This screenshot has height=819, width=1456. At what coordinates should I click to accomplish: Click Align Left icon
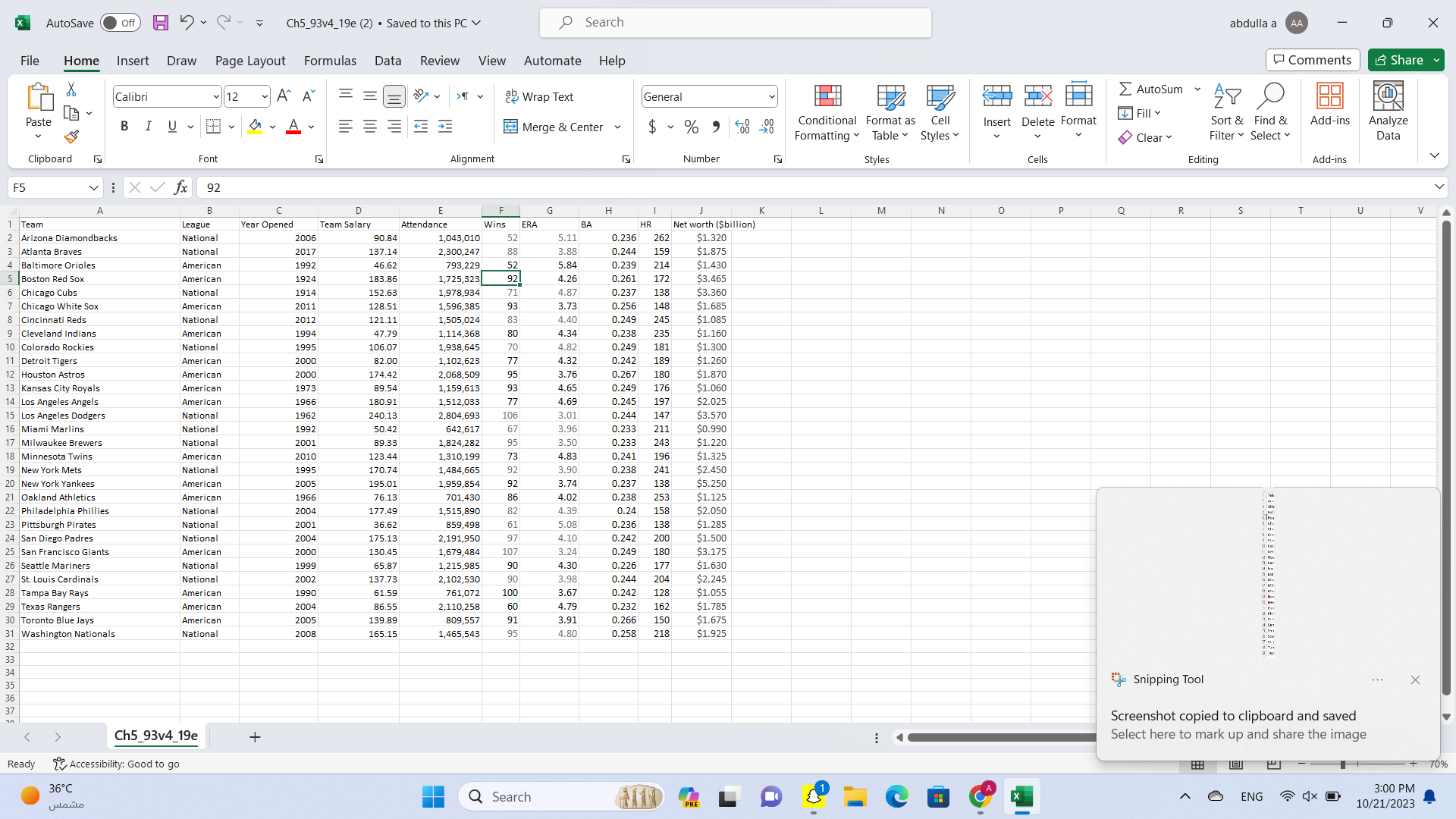346,127
